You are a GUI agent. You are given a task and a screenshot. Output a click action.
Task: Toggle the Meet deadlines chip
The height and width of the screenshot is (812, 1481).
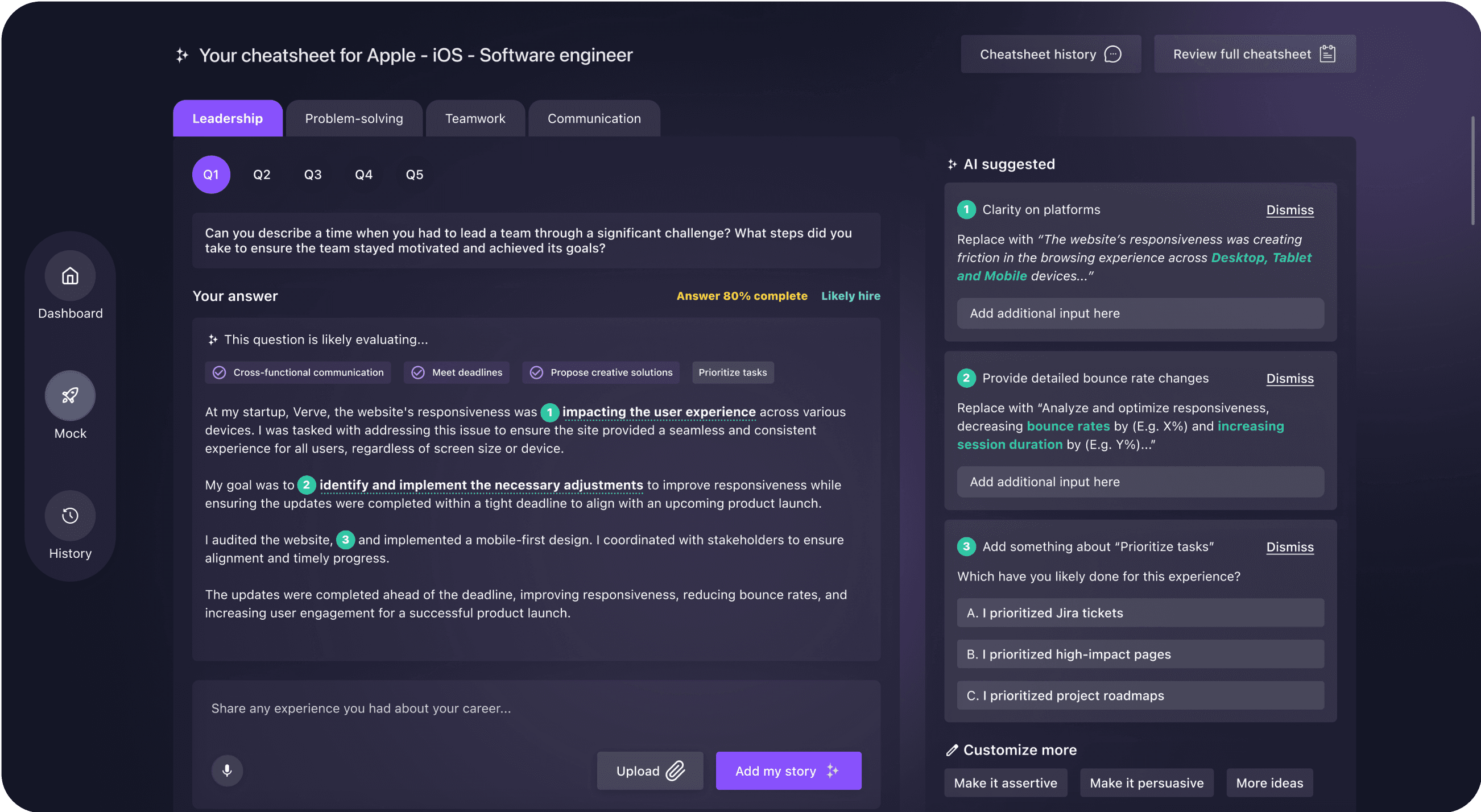(x=457, y=372)
